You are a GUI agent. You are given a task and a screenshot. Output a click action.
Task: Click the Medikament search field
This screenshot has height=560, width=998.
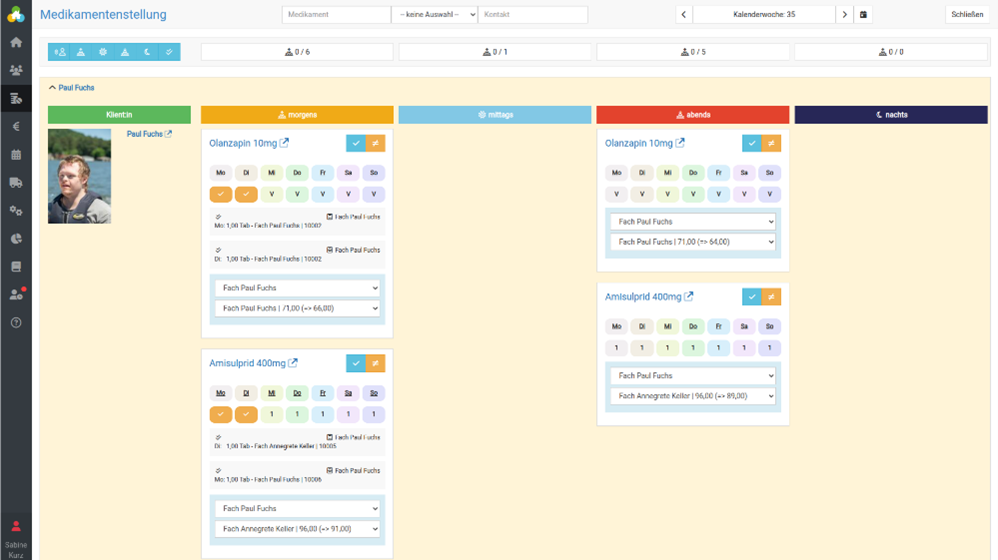tap(336, 15)
